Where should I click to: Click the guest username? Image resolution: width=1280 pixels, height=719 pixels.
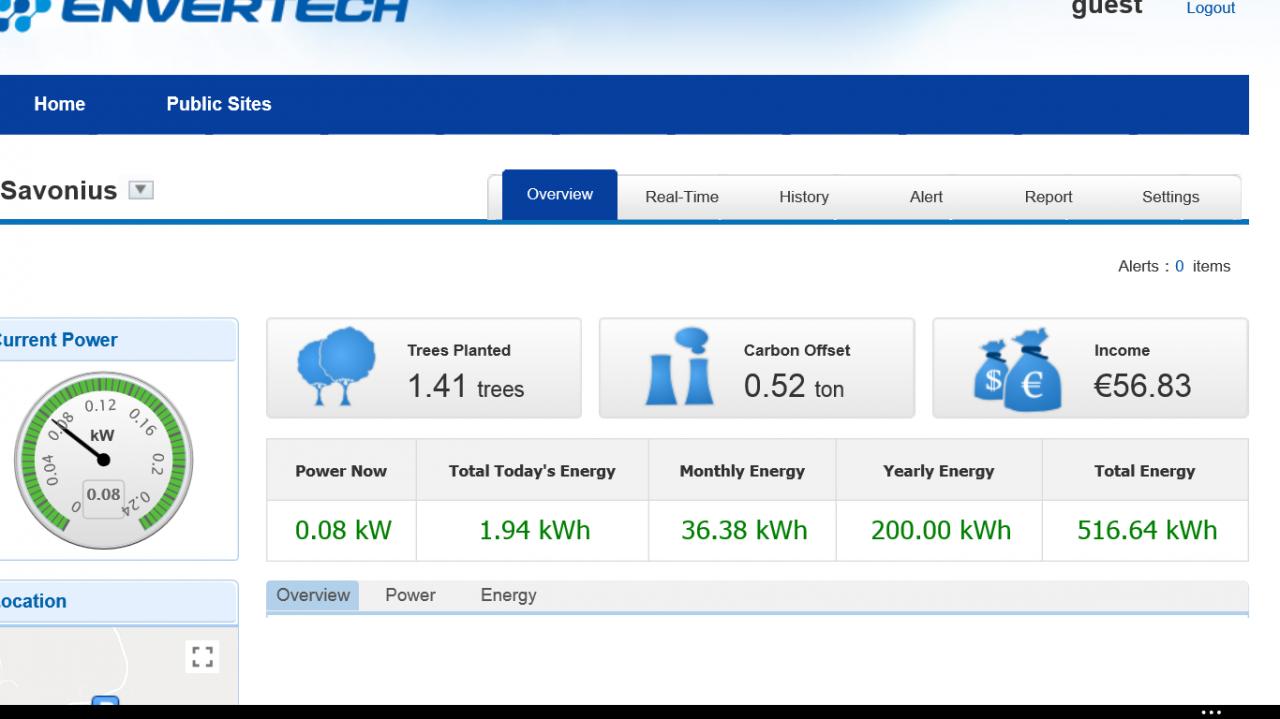1107,8
